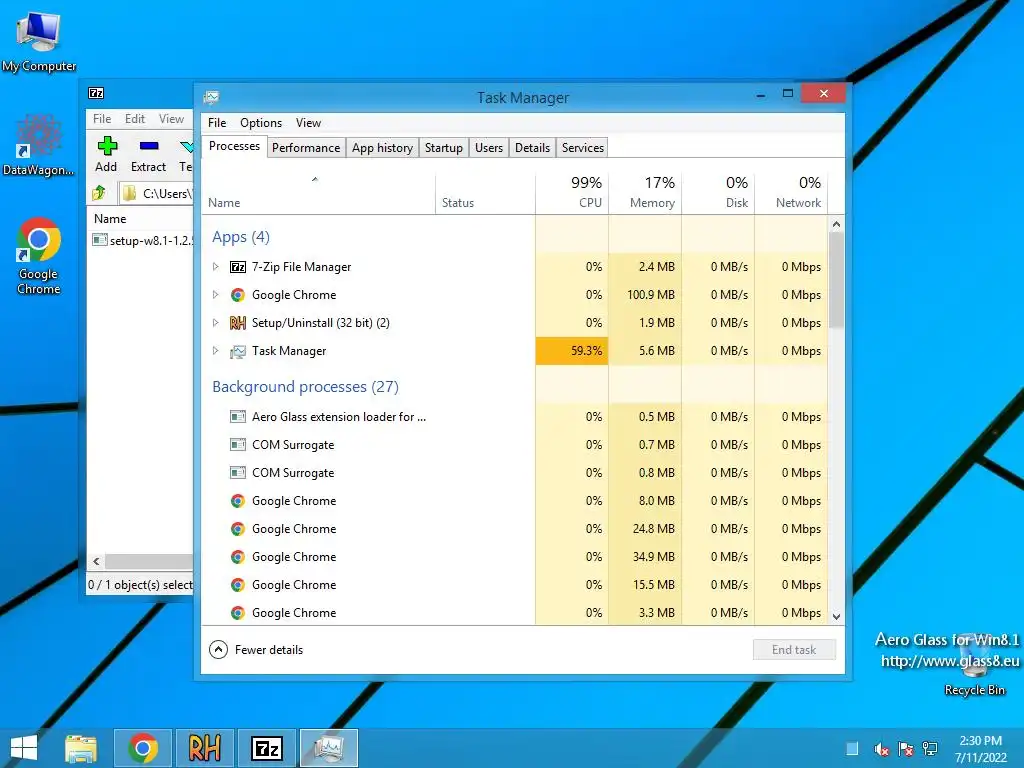Click 7-Zip window title icon
Image resolution: width=1024 pixels, height=768 pixels.
coord(96,93)
